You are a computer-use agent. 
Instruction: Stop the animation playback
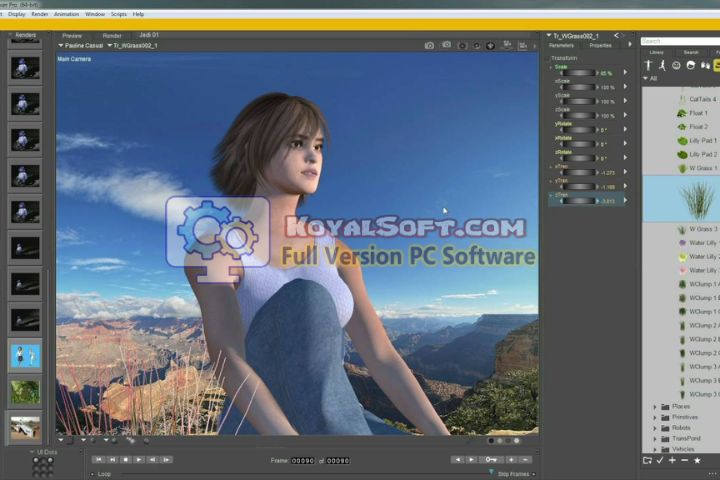pyautogui.click(x=125, y=460)
